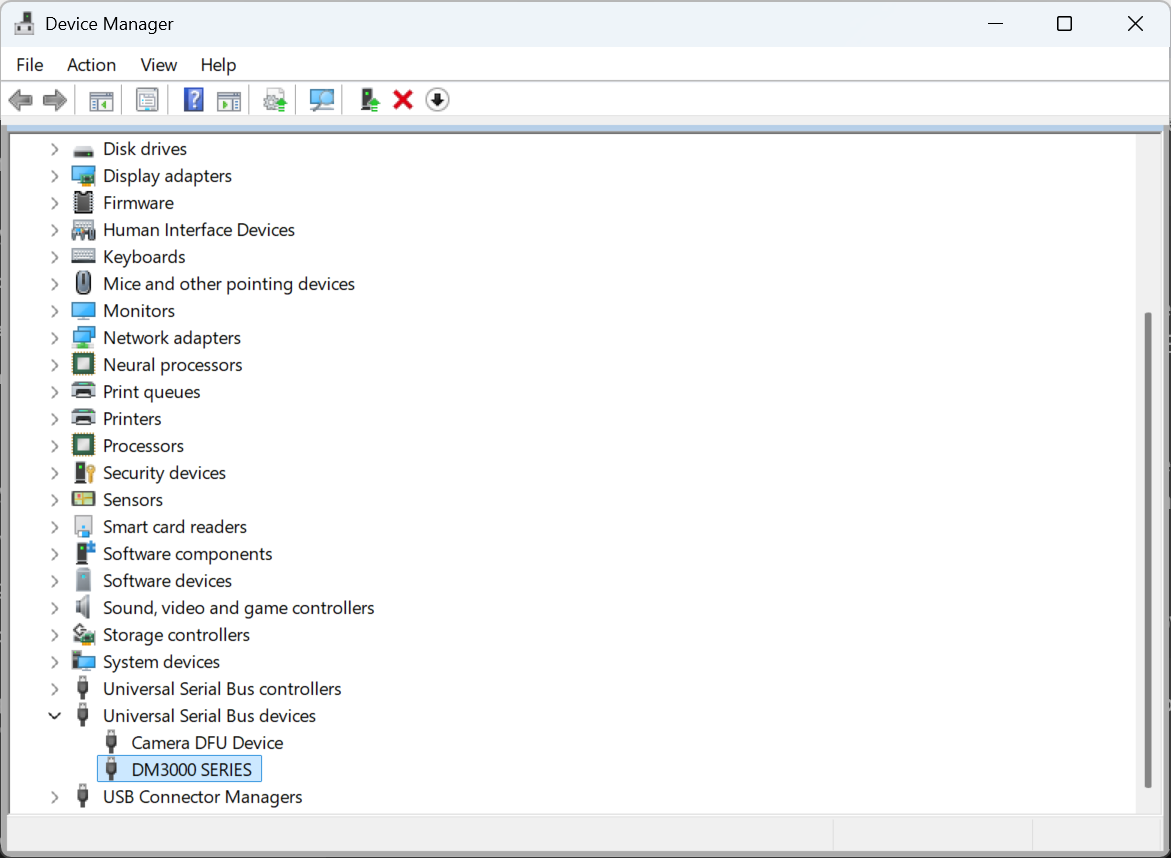This screenshot has height=858, width=1171.
Task: Select the Firmware label
Action: [138, 203]
